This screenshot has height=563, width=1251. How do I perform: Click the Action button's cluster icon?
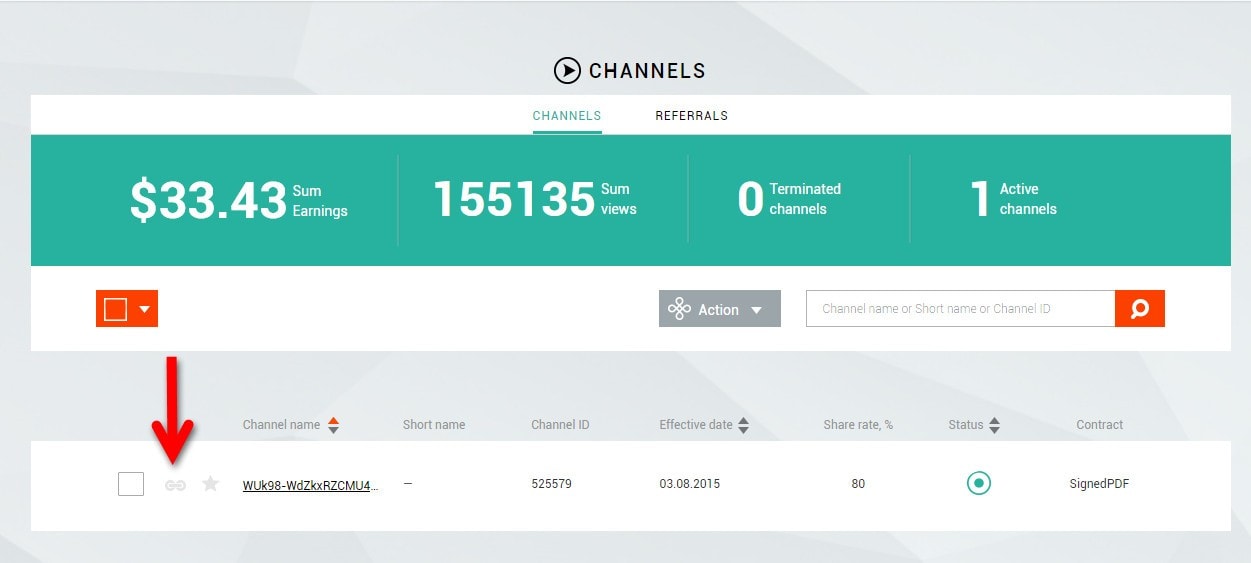(x=679, y=309)
